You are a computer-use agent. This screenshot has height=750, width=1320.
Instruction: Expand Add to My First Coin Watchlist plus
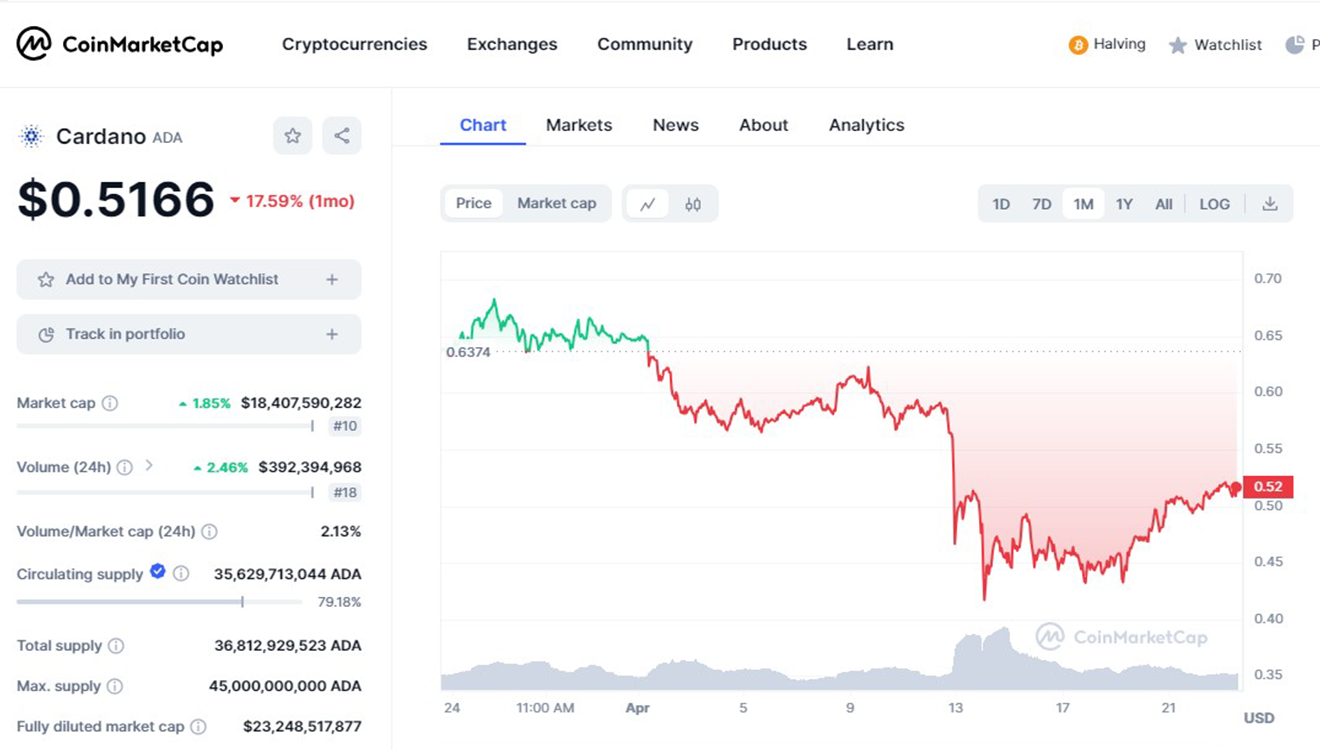[332, 280]
